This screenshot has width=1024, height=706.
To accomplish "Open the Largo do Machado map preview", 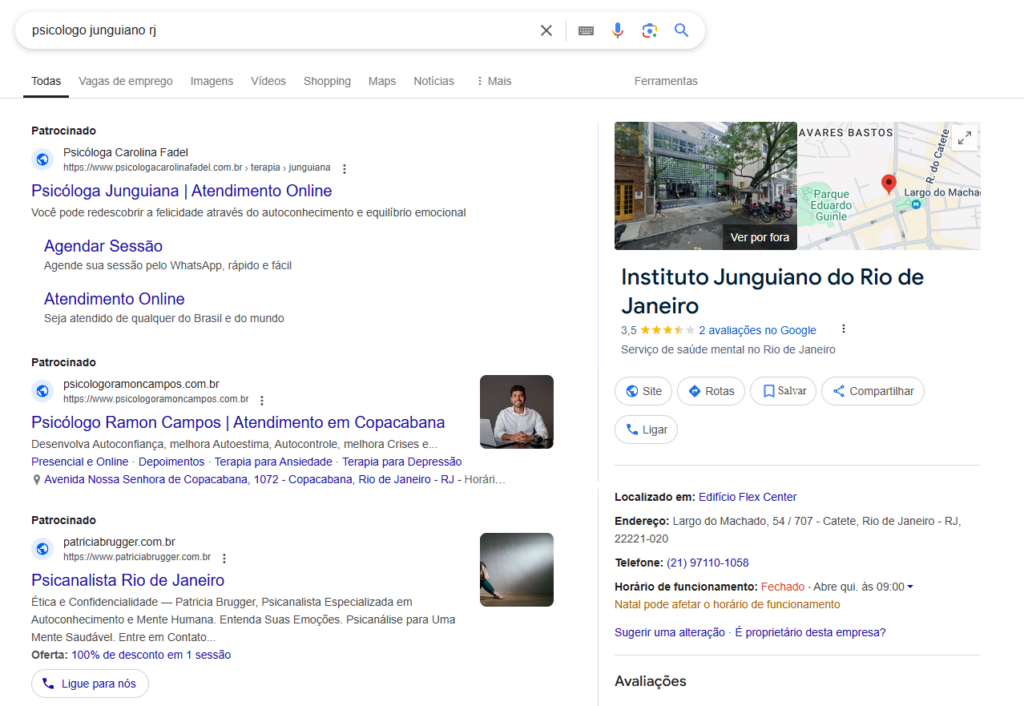I will click(x=889, y=185).
